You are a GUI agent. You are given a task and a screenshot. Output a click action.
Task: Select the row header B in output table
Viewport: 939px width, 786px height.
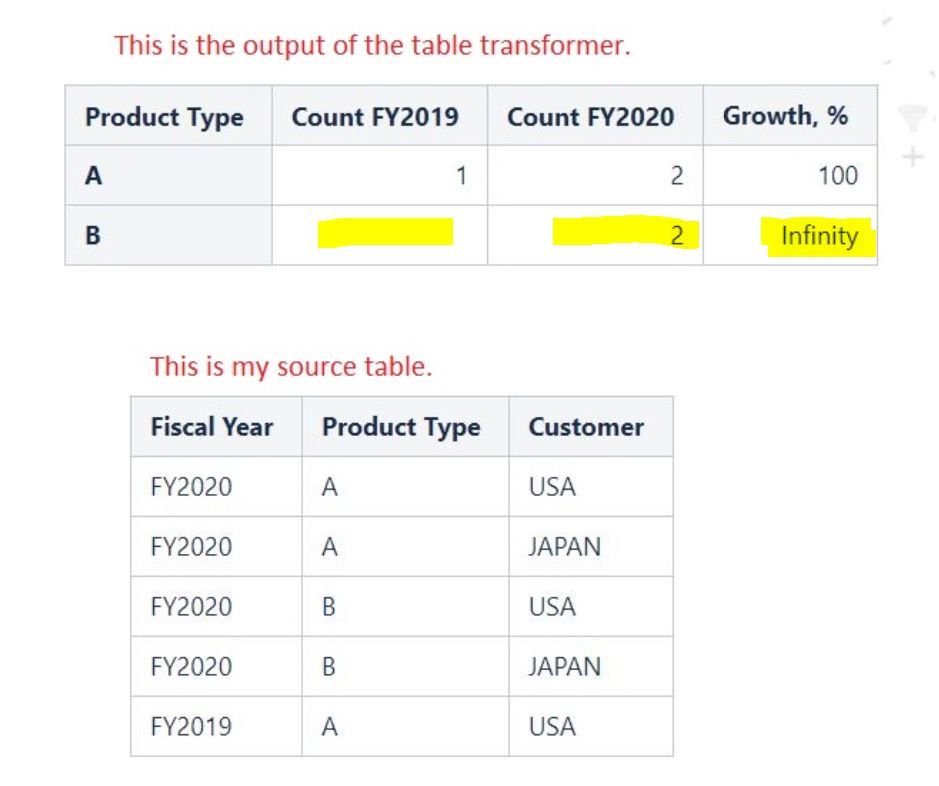[x=168, y=235]
